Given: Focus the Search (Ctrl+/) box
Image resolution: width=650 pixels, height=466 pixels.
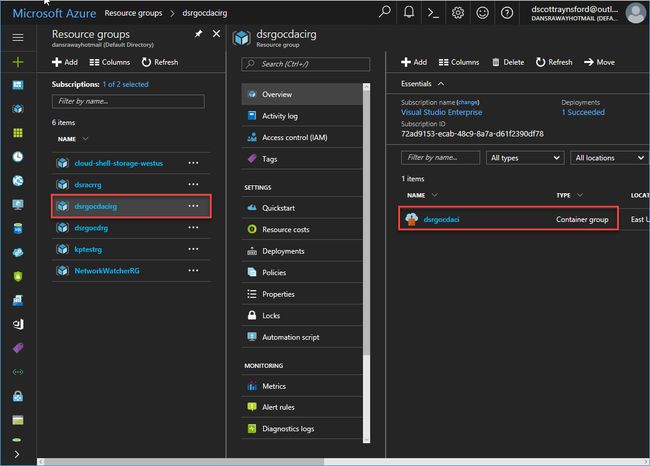Looking at the screenshot, I should [x=306, y=64].
